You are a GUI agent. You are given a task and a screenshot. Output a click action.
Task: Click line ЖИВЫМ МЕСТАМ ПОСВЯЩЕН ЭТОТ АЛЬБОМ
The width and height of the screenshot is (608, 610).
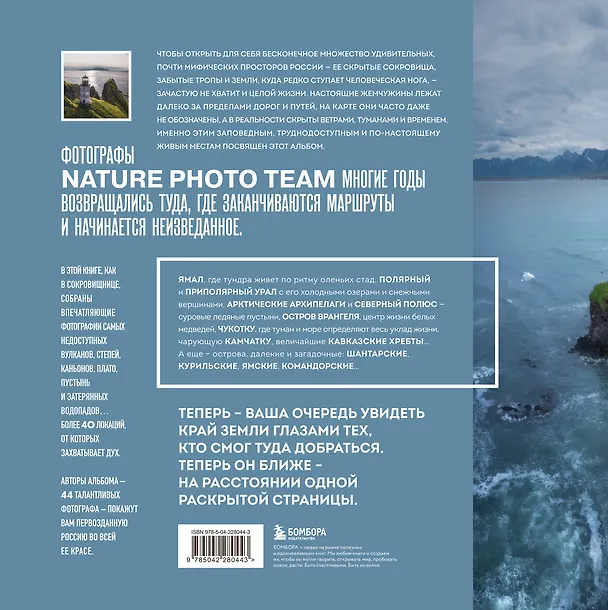tap(240, 146)
